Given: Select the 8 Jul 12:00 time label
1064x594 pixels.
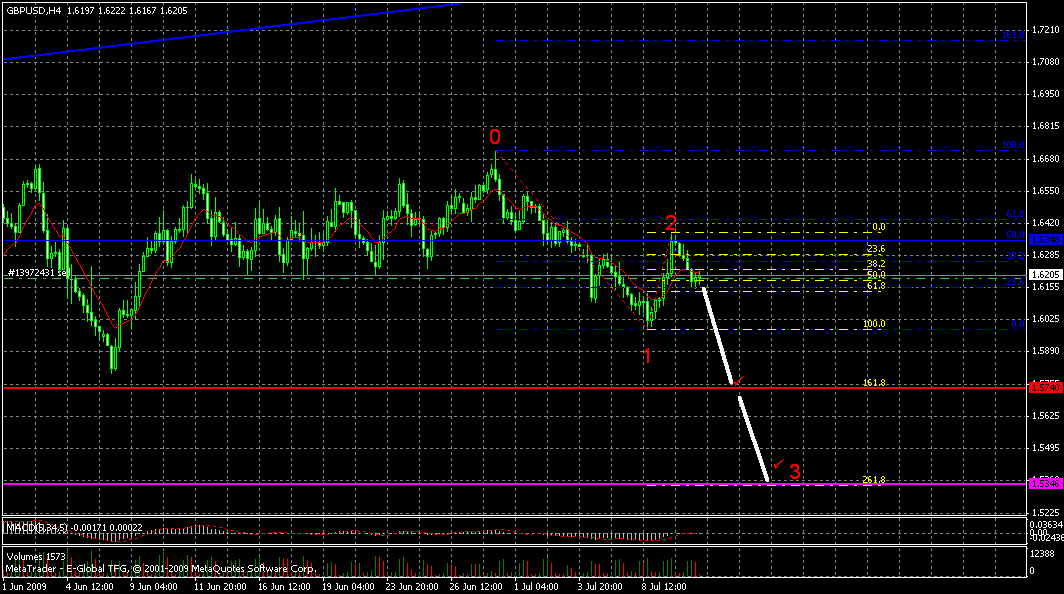Looking at the screenshot, I should tap(664, 587).
